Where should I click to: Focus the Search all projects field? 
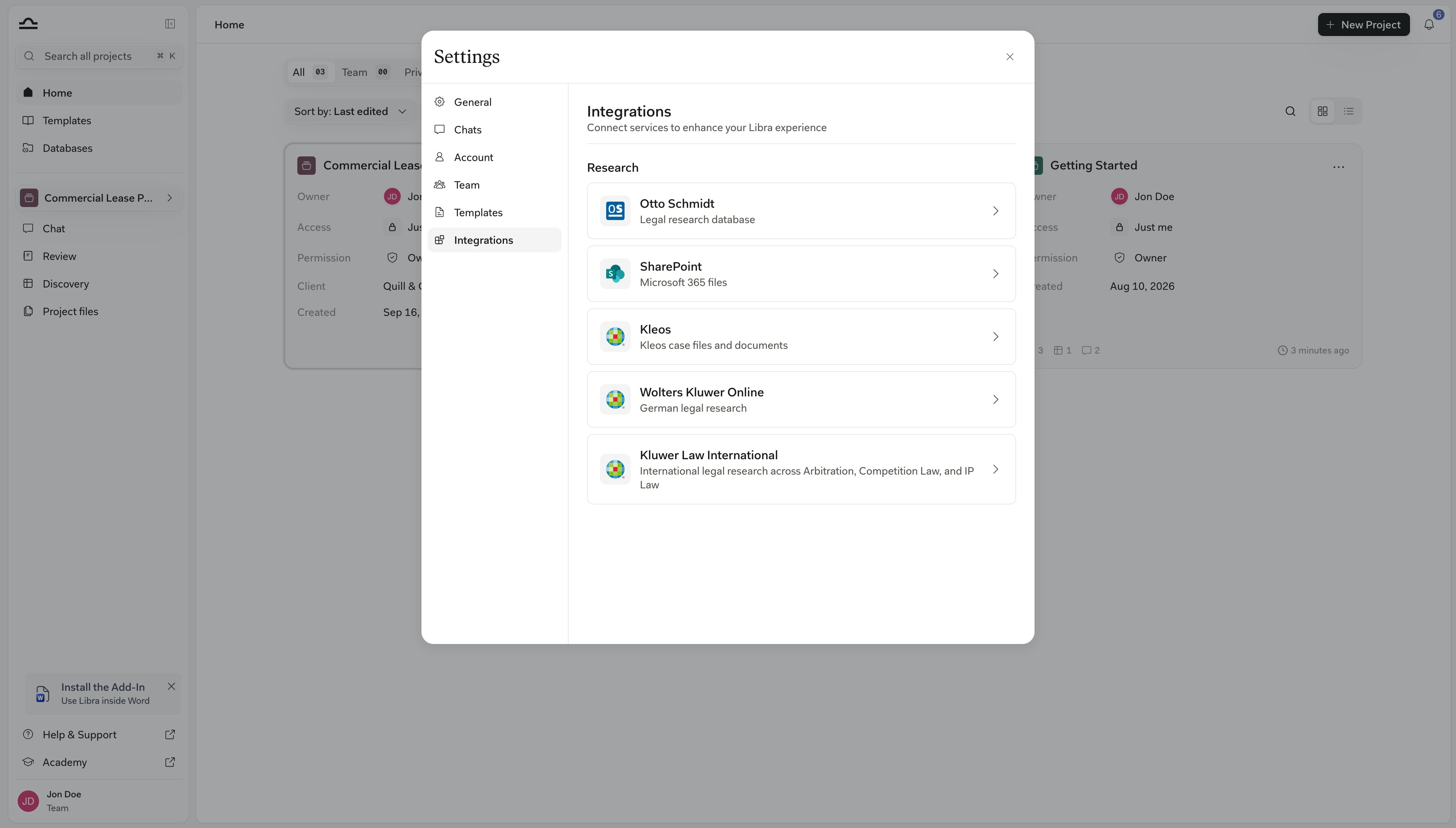tap(100, 56)
